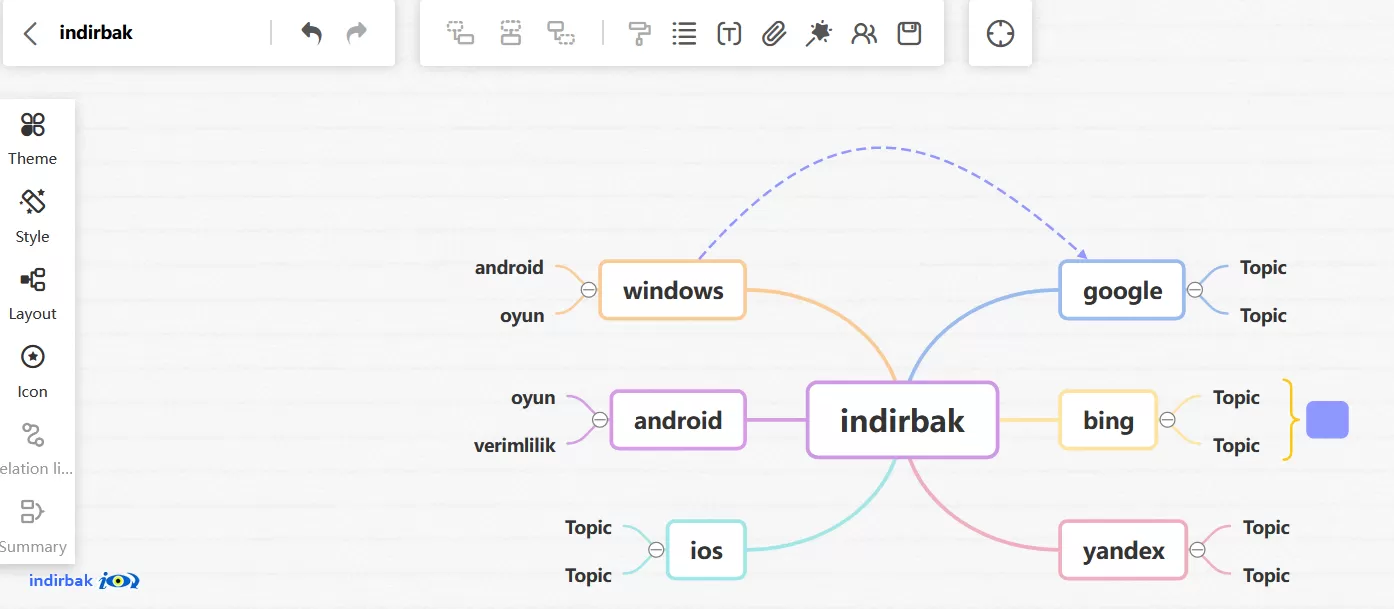
Task: Select the Summary tool
Action: point(33,526)
